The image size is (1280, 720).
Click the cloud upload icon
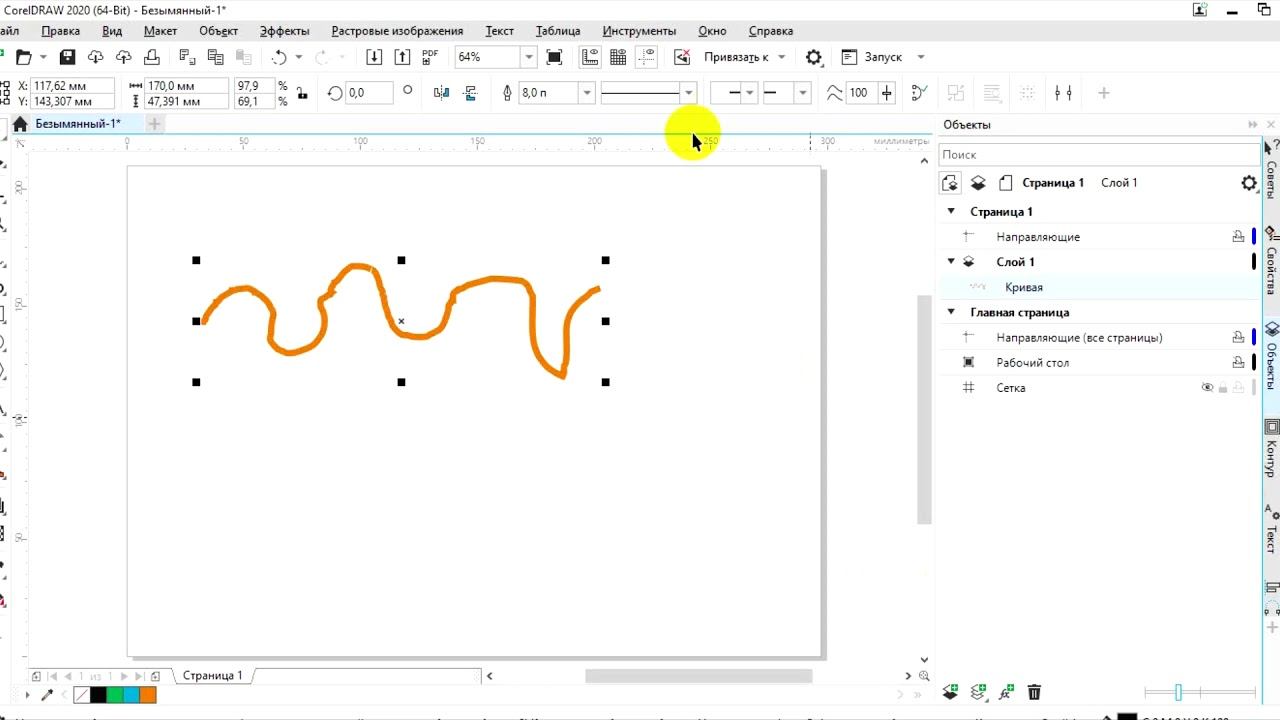pyautogui.click(x=123, y=57)
